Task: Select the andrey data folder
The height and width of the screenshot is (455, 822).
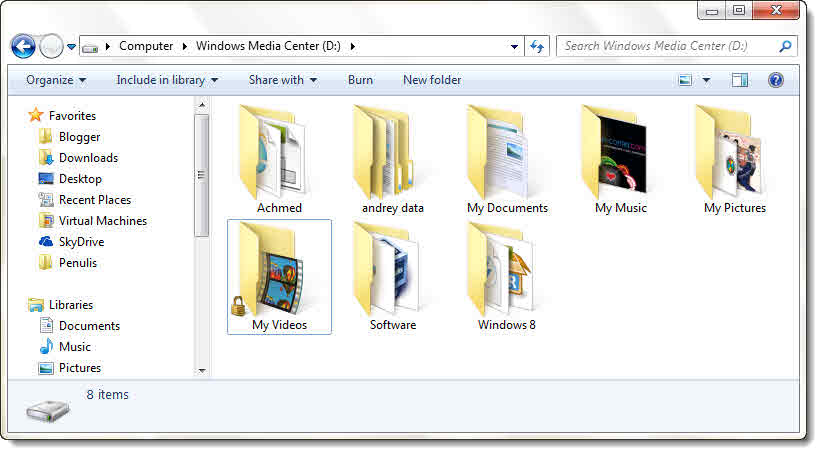Action: click(393, 160)
